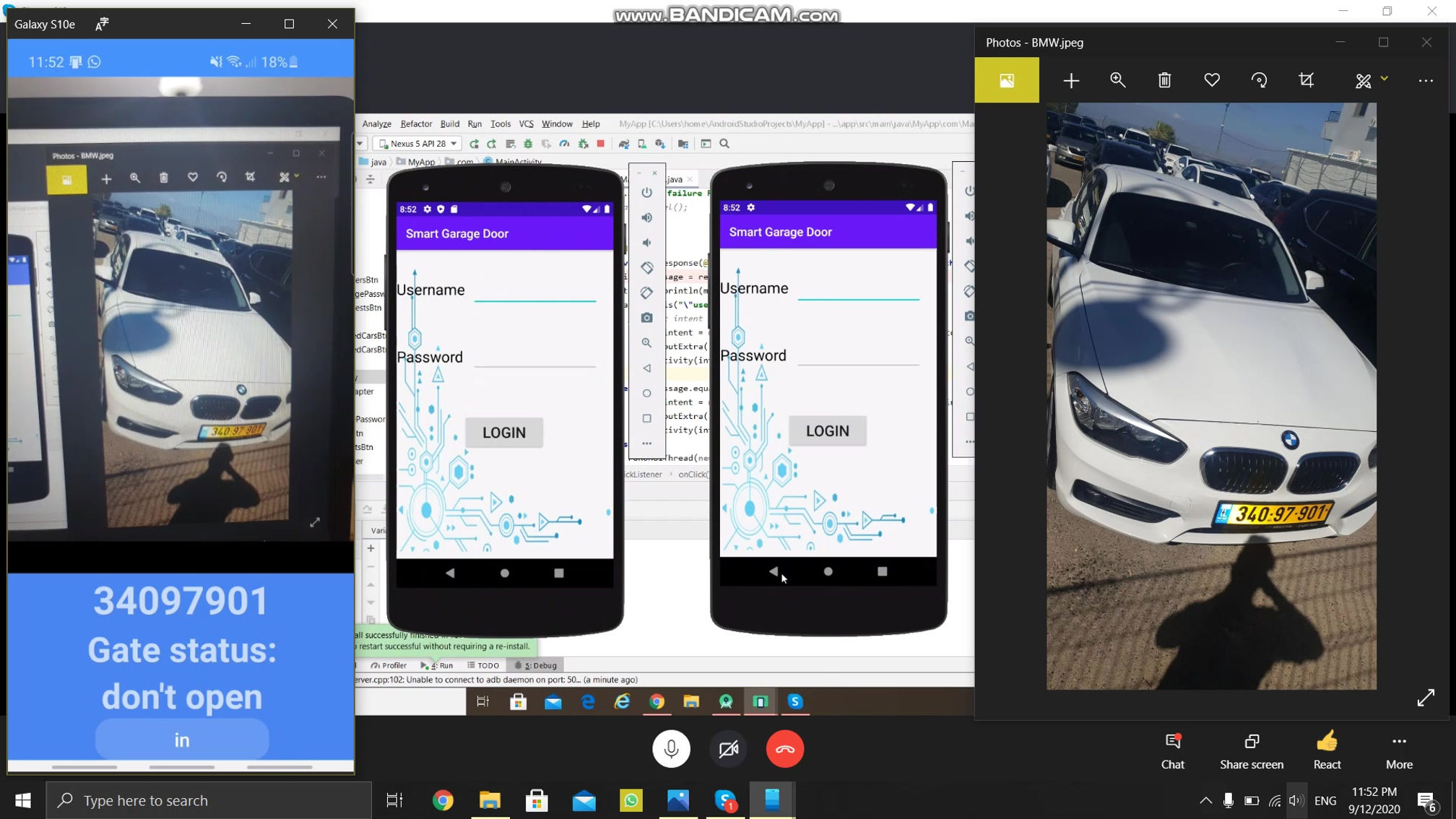Click the Zoom magnifier icon in Photos toolbar
Screen dimensions: 1456x819
pos(1118,80)
